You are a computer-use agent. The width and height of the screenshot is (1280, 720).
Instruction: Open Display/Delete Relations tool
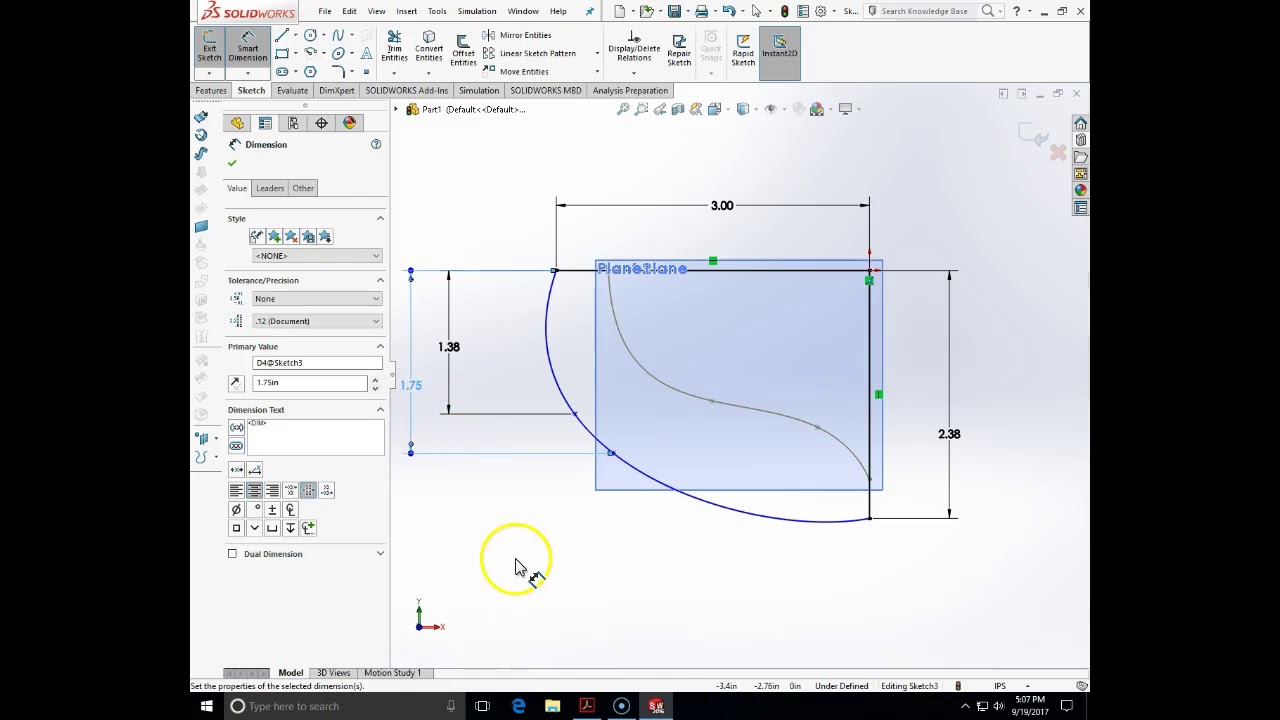(634, 47)
